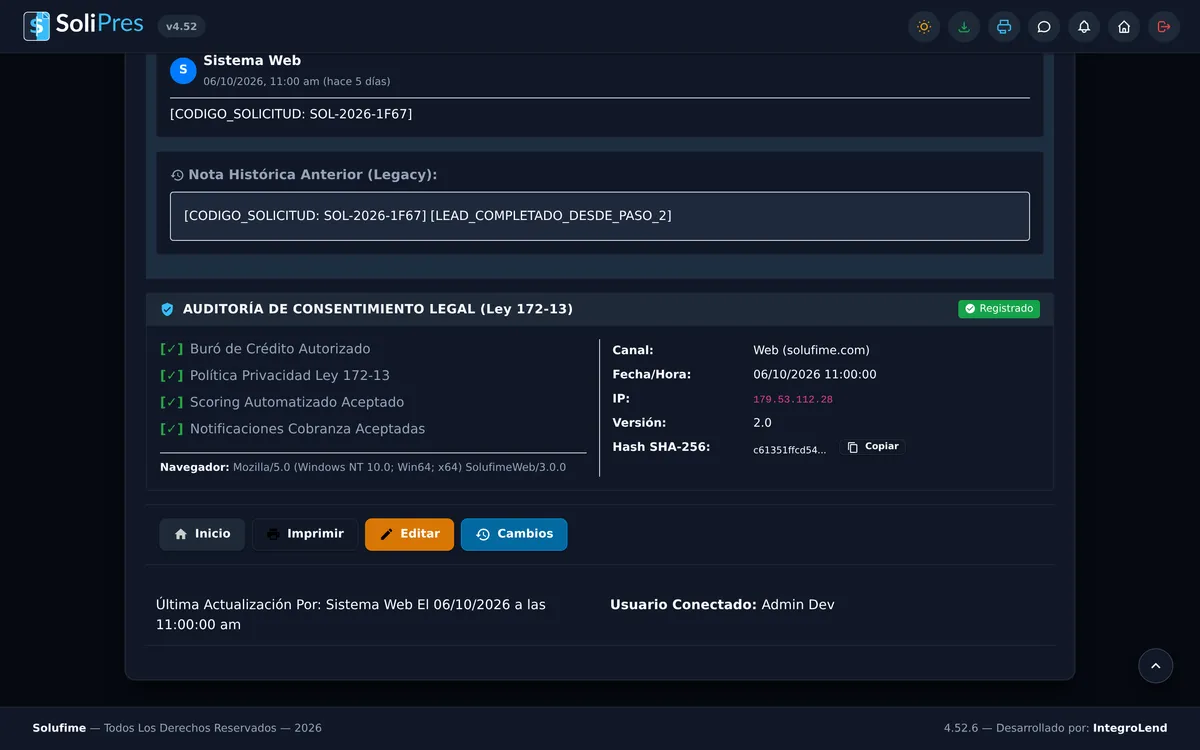This screenshot has height=750, width=1200.
Task: Copy the SHA-256 hash
Action: 873,447
